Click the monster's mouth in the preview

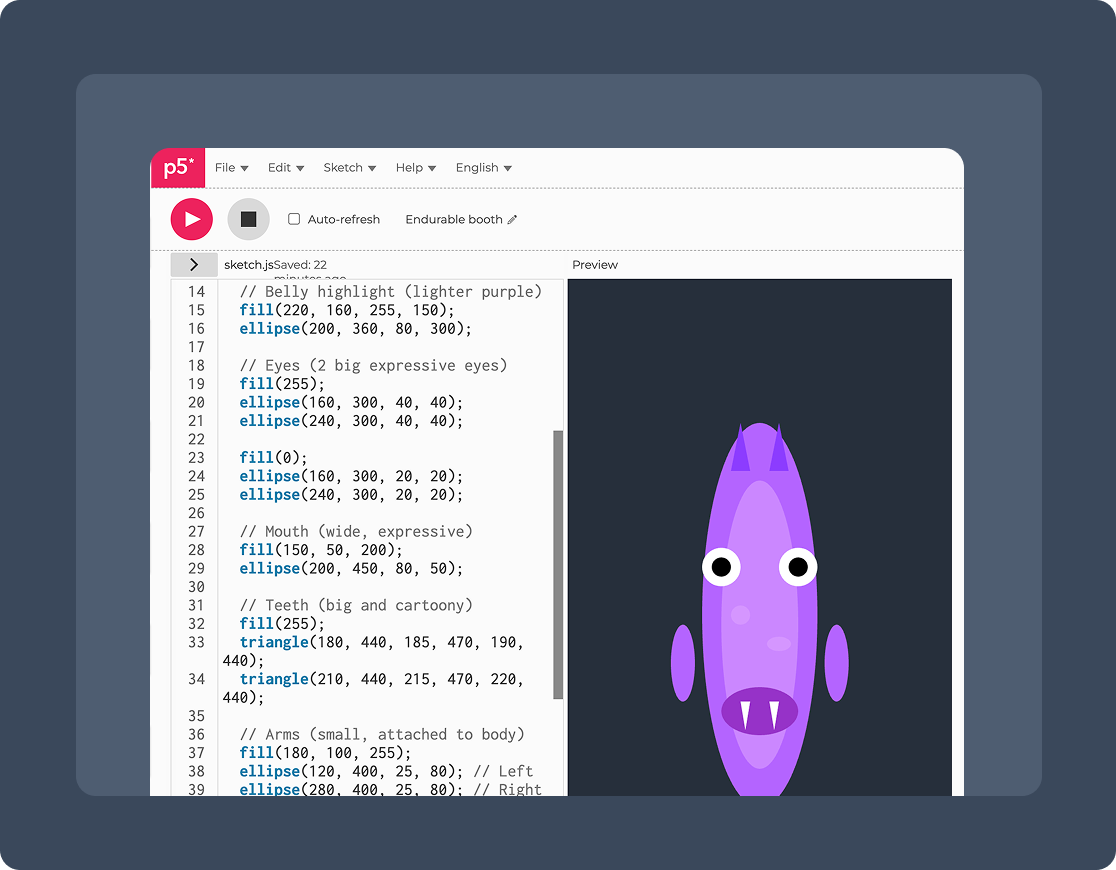pos(759,711)
